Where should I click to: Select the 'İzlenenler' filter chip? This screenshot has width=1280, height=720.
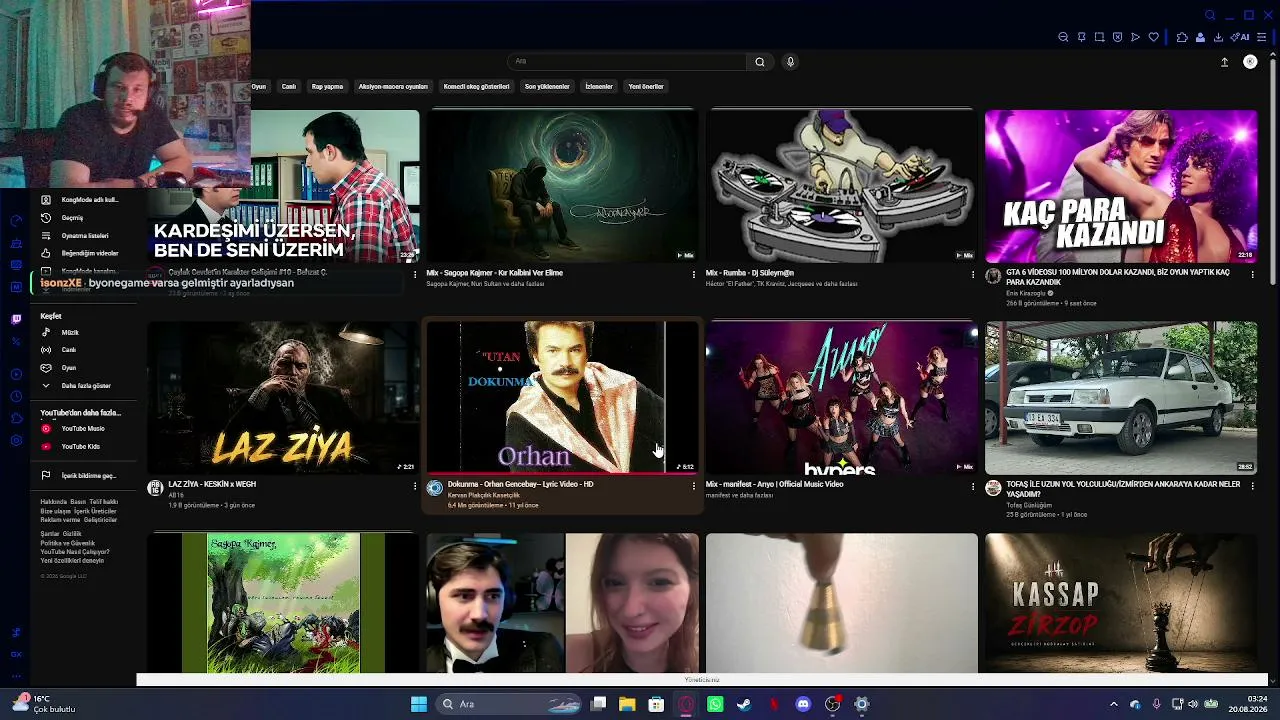599,87
